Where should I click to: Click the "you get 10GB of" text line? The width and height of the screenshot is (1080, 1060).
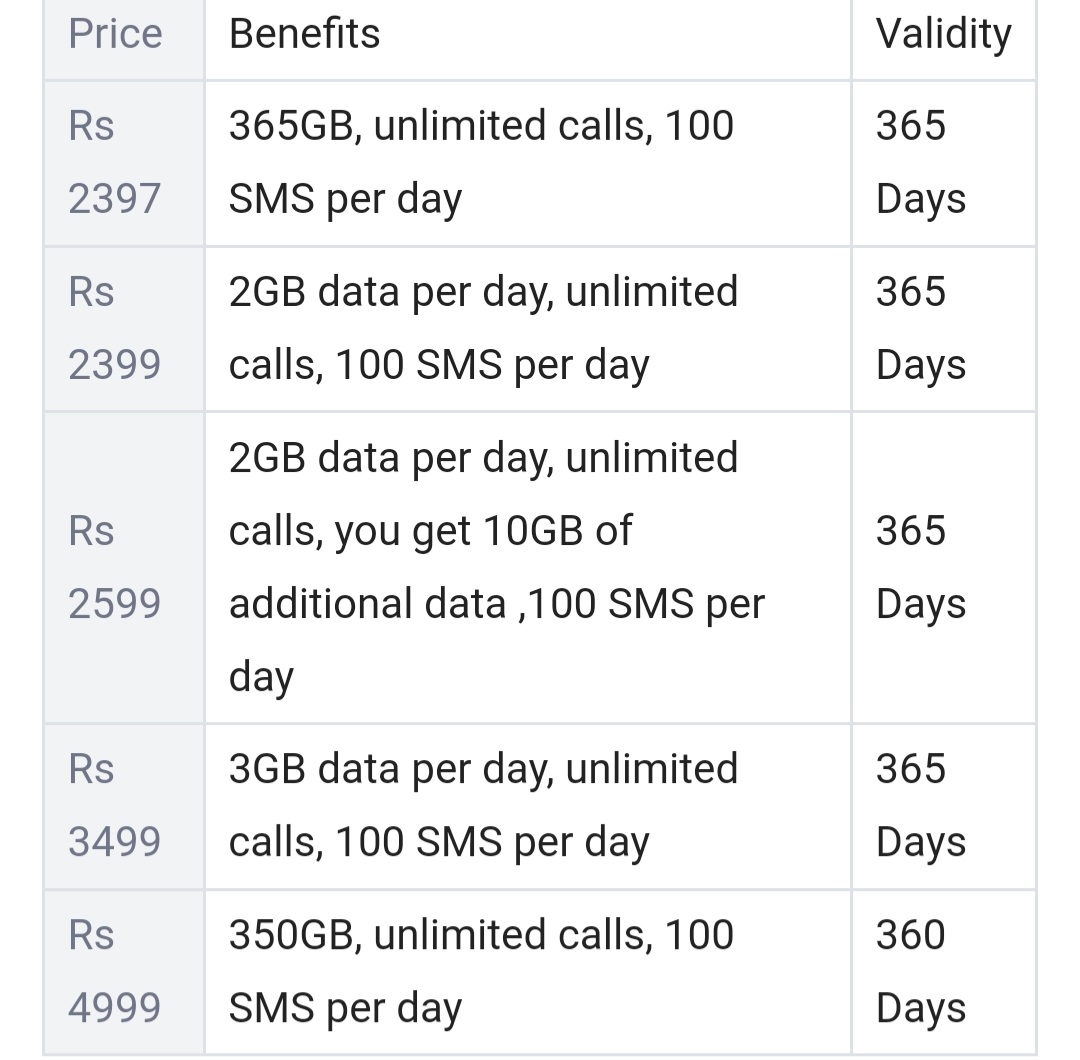430,530
